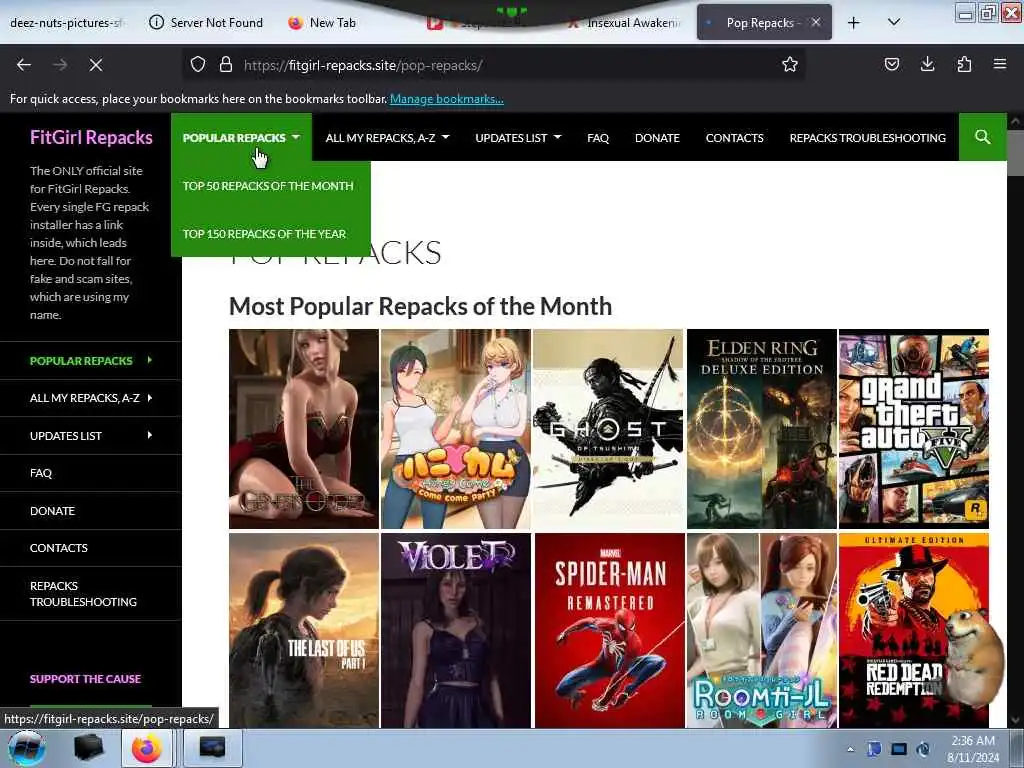Open Contacts in the top navigation

coord(734,137)
